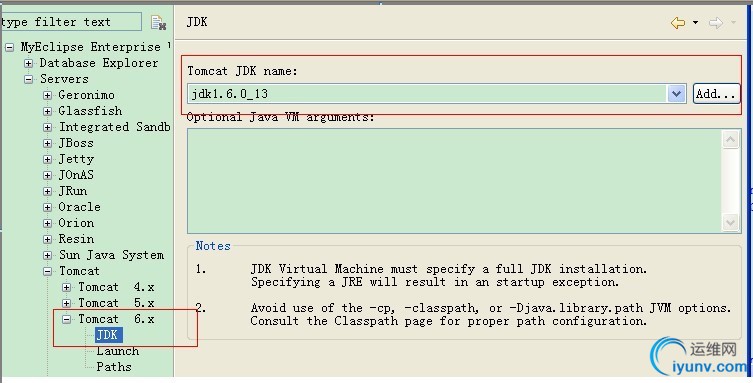Select Tomcat 5.x tree item
753x383 pixels.
pyautogui.click(x=116, y=303)
